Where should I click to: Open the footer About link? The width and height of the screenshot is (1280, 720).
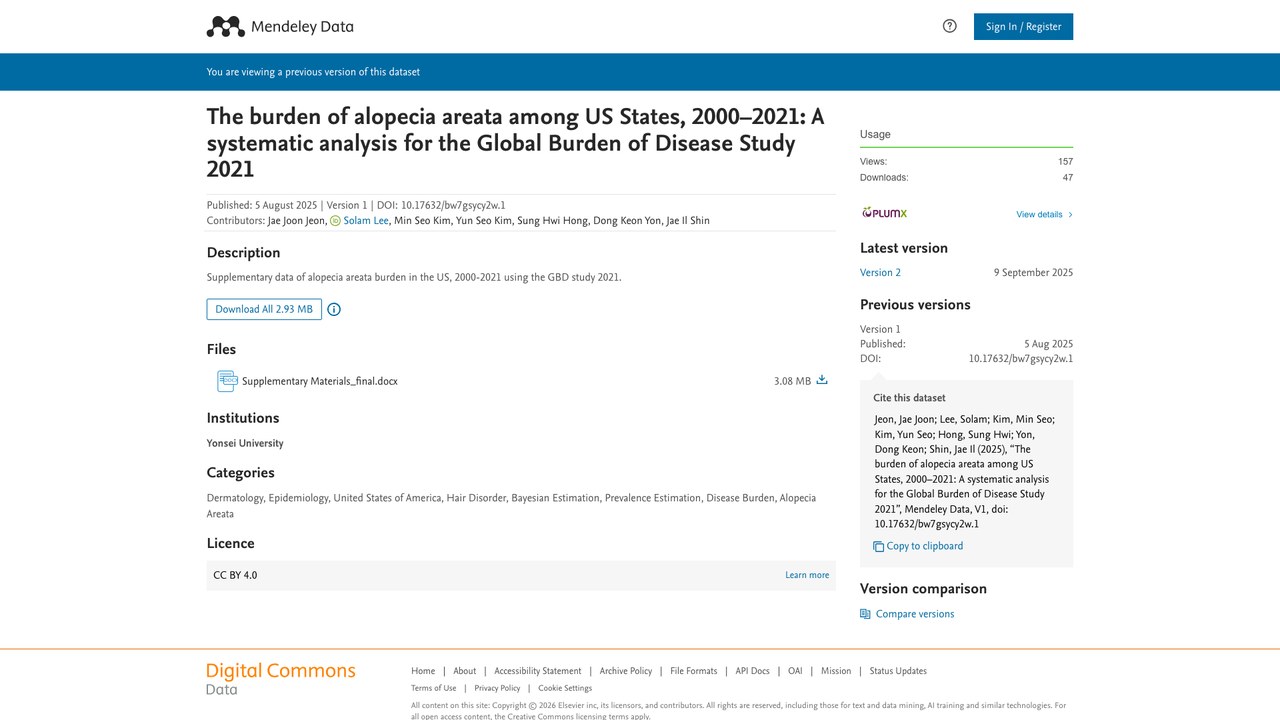[x=465, y=671]
